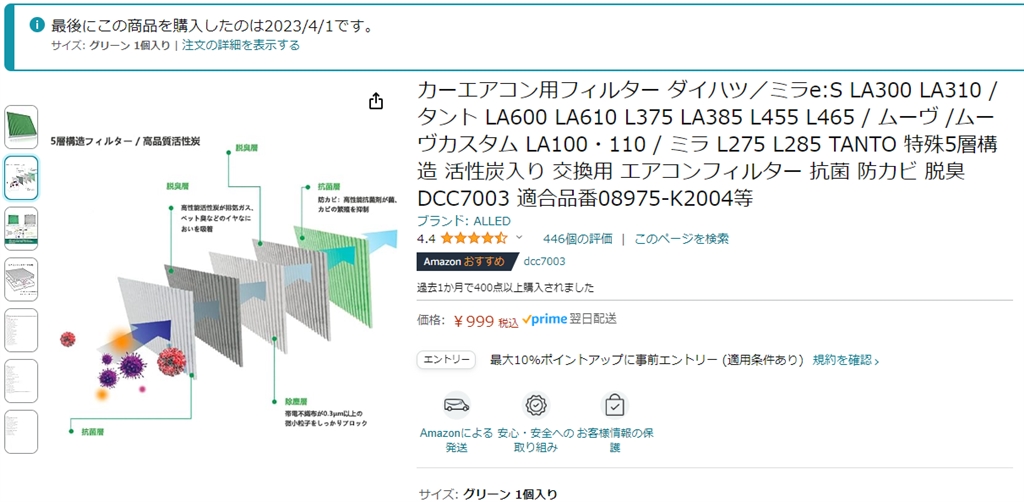1024x502 pixels.
Task: Click the ￥999 price text
Action: point(474,321)
